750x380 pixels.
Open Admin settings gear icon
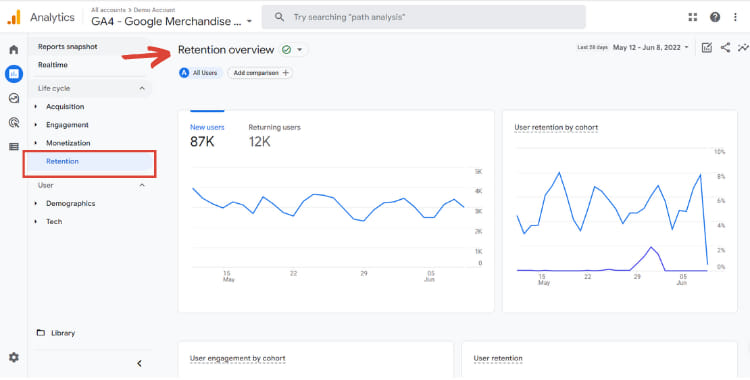point(14,358)
